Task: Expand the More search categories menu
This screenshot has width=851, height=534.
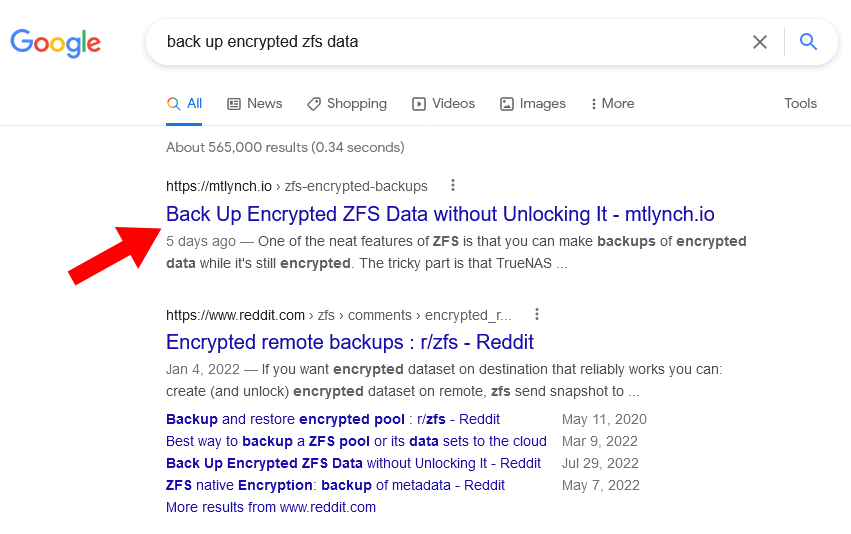Action: [x=612, y=104]
